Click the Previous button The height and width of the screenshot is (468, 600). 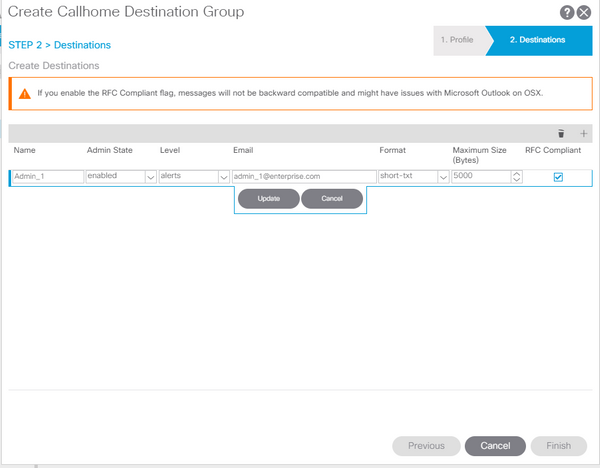pyautogui.click(x=426, y=446)
